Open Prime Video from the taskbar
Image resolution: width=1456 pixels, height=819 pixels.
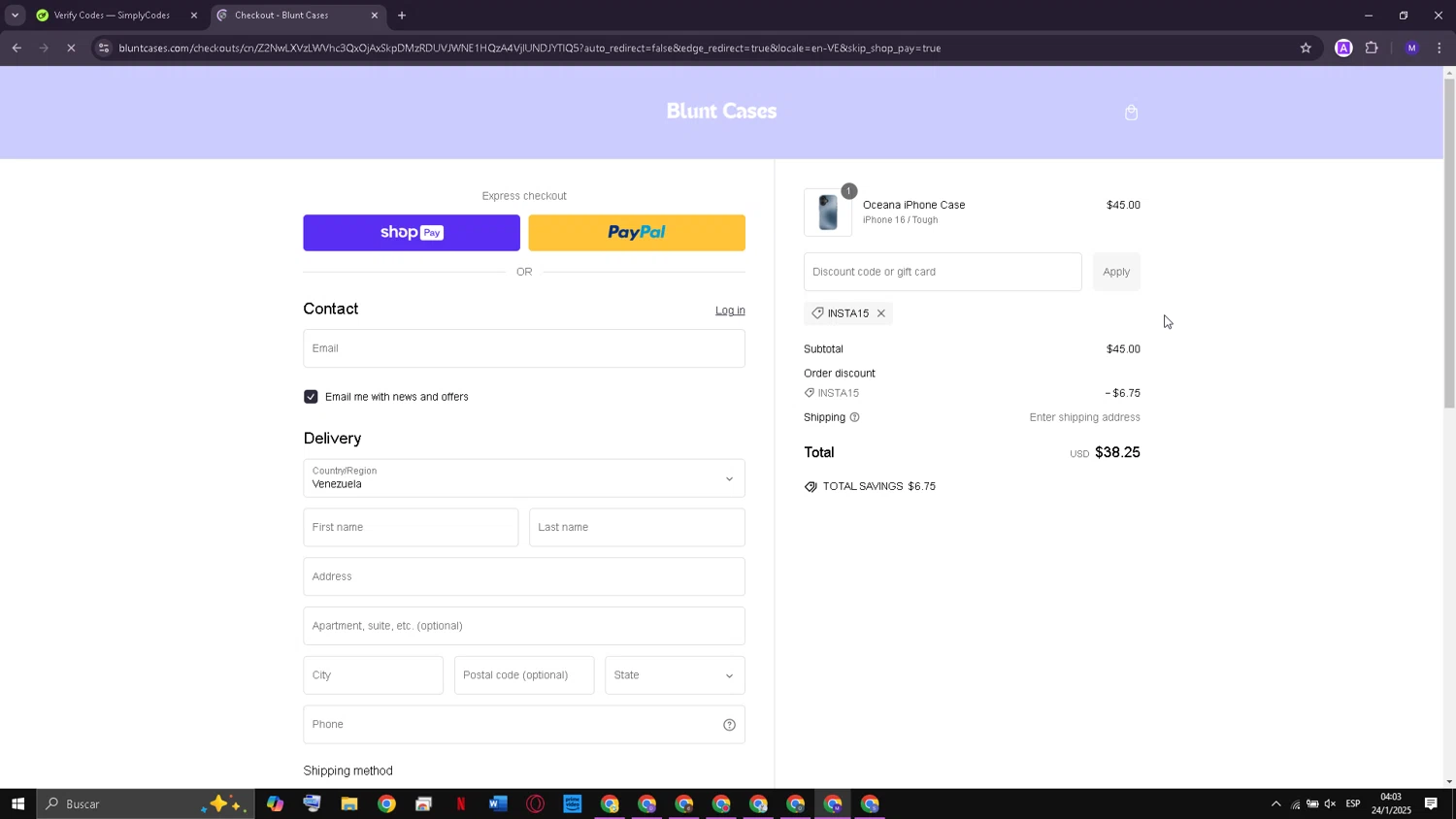coord(572,803)
